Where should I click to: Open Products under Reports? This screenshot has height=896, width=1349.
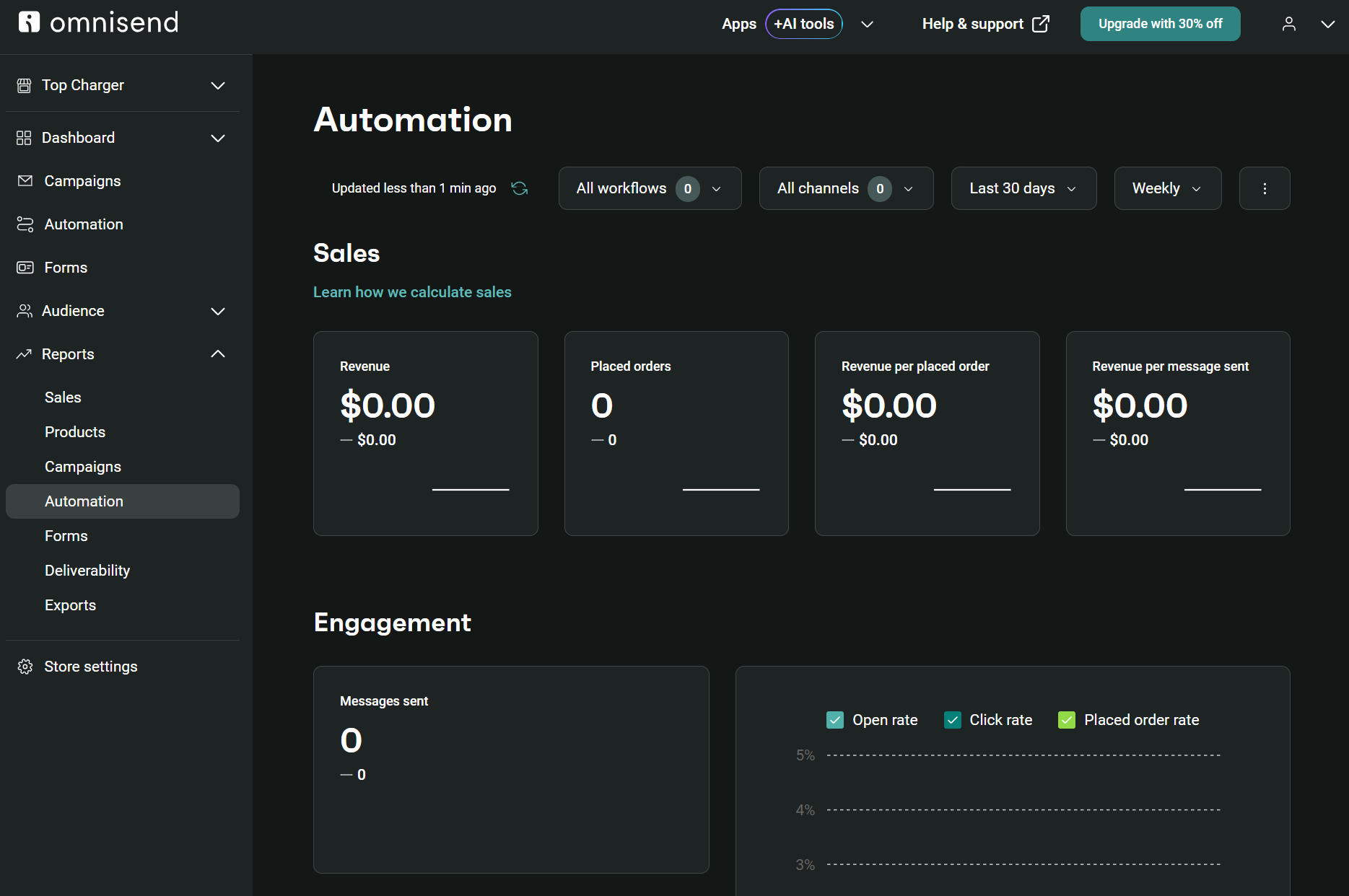click(x=75, y=432)
